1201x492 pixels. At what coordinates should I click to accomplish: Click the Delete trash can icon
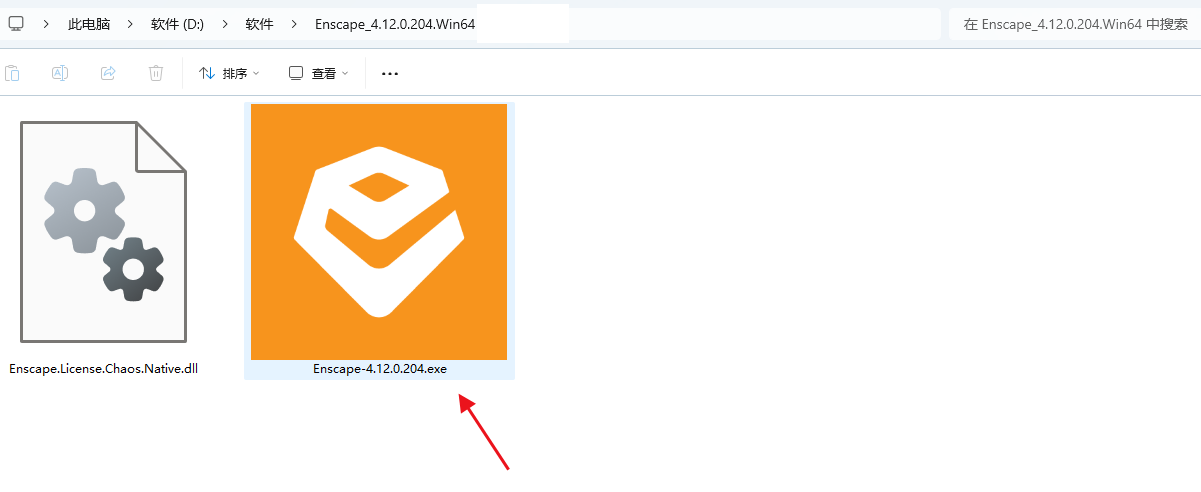click(x=156, y=73)
